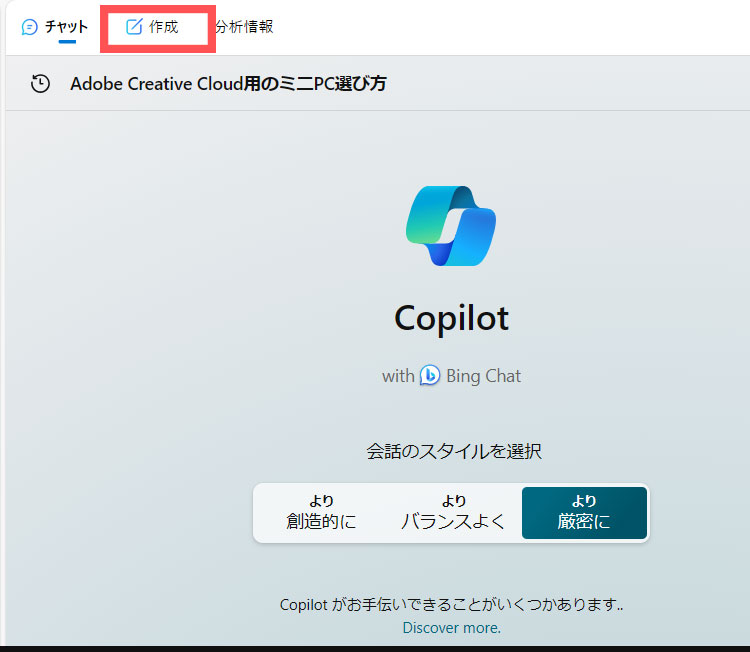
Task: Click the 'Bing Chat' text label
Action: (x=483, y=376)
